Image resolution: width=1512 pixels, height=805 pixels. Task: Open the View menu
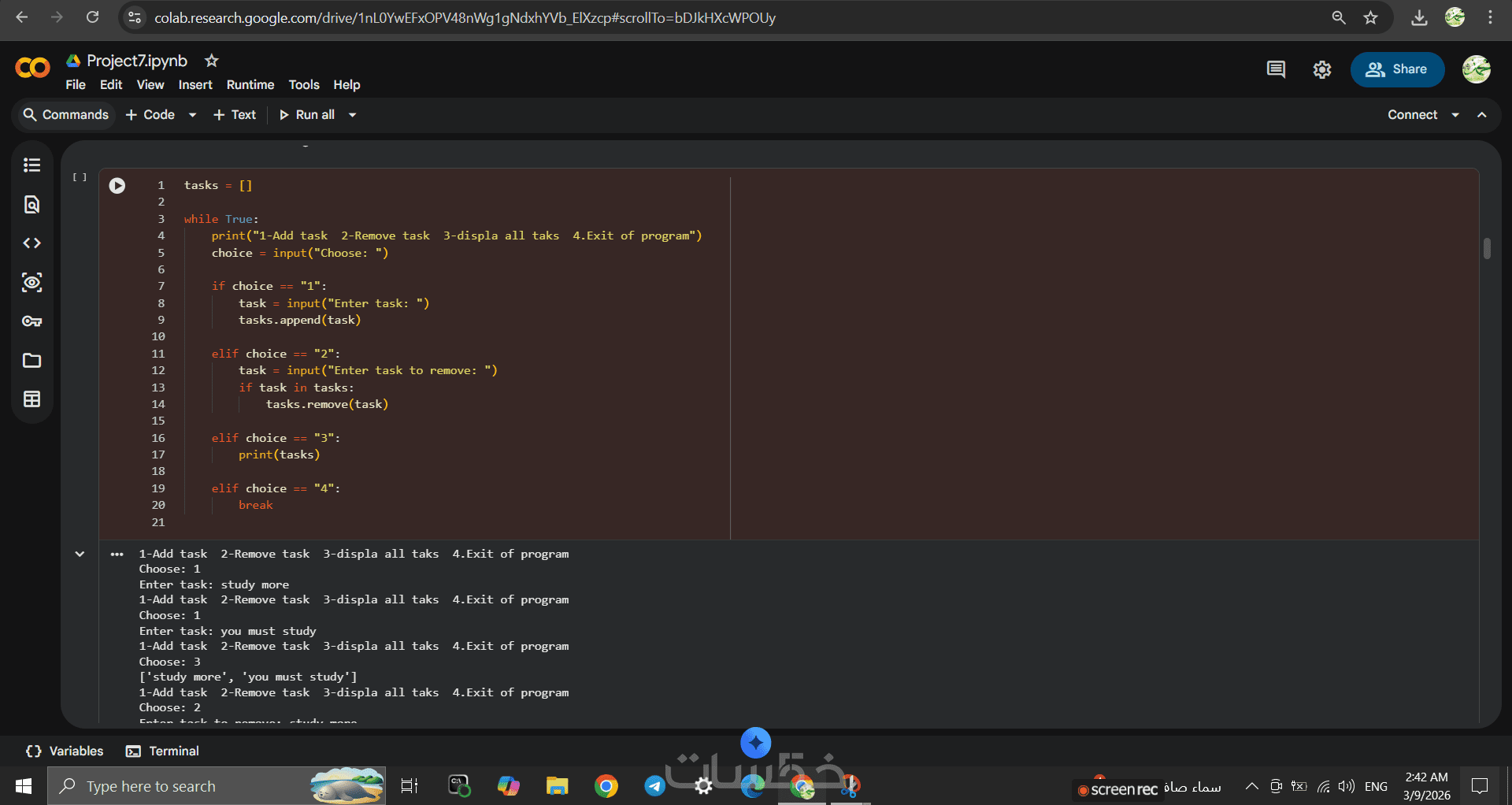point(150,85)
